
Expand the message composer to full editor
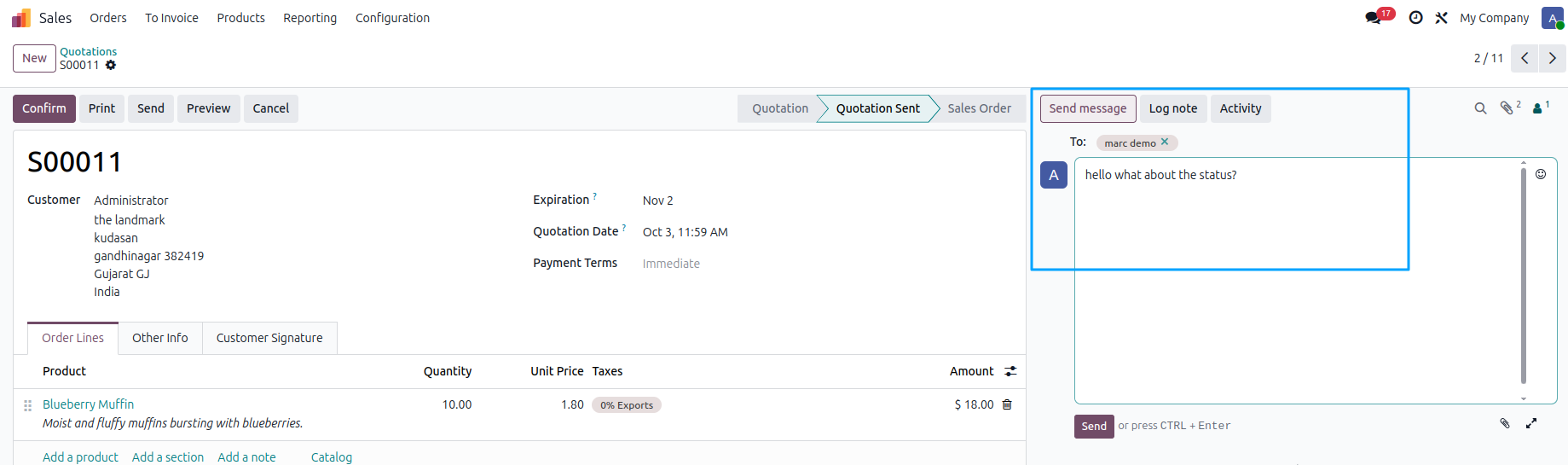point(1531,423)
